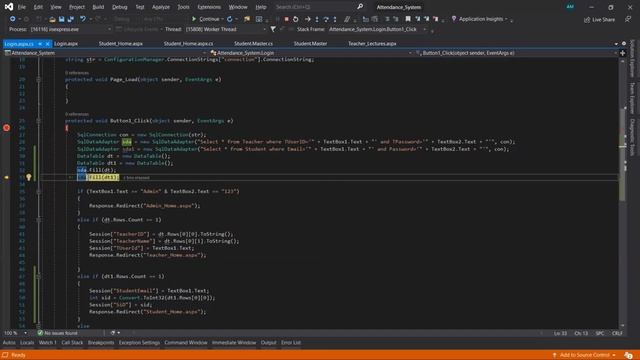Click Add to Source Control

click(x=584, y=355)
